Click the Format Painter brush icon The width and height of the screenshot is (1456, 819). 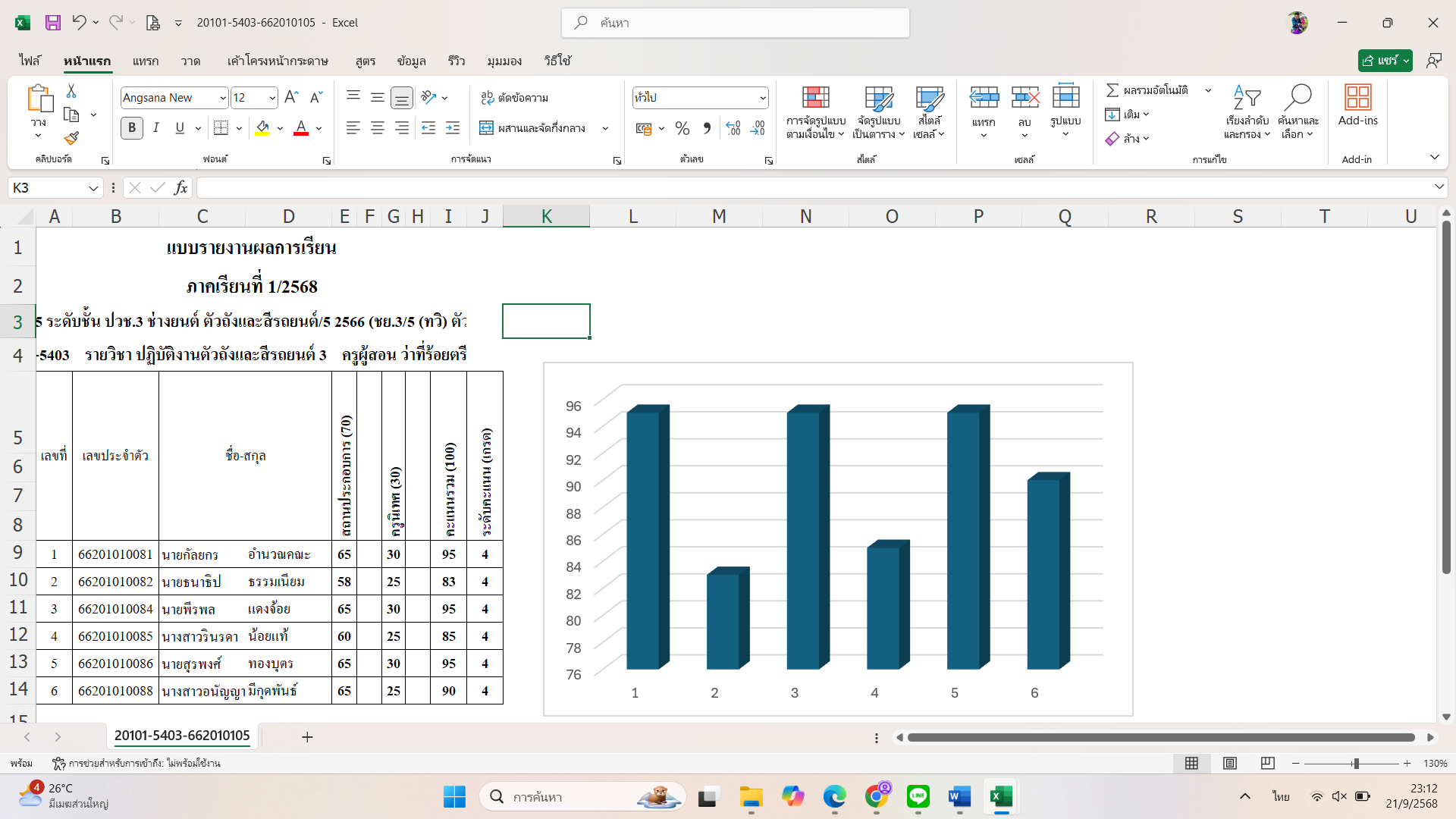click(x=71, y=138)
